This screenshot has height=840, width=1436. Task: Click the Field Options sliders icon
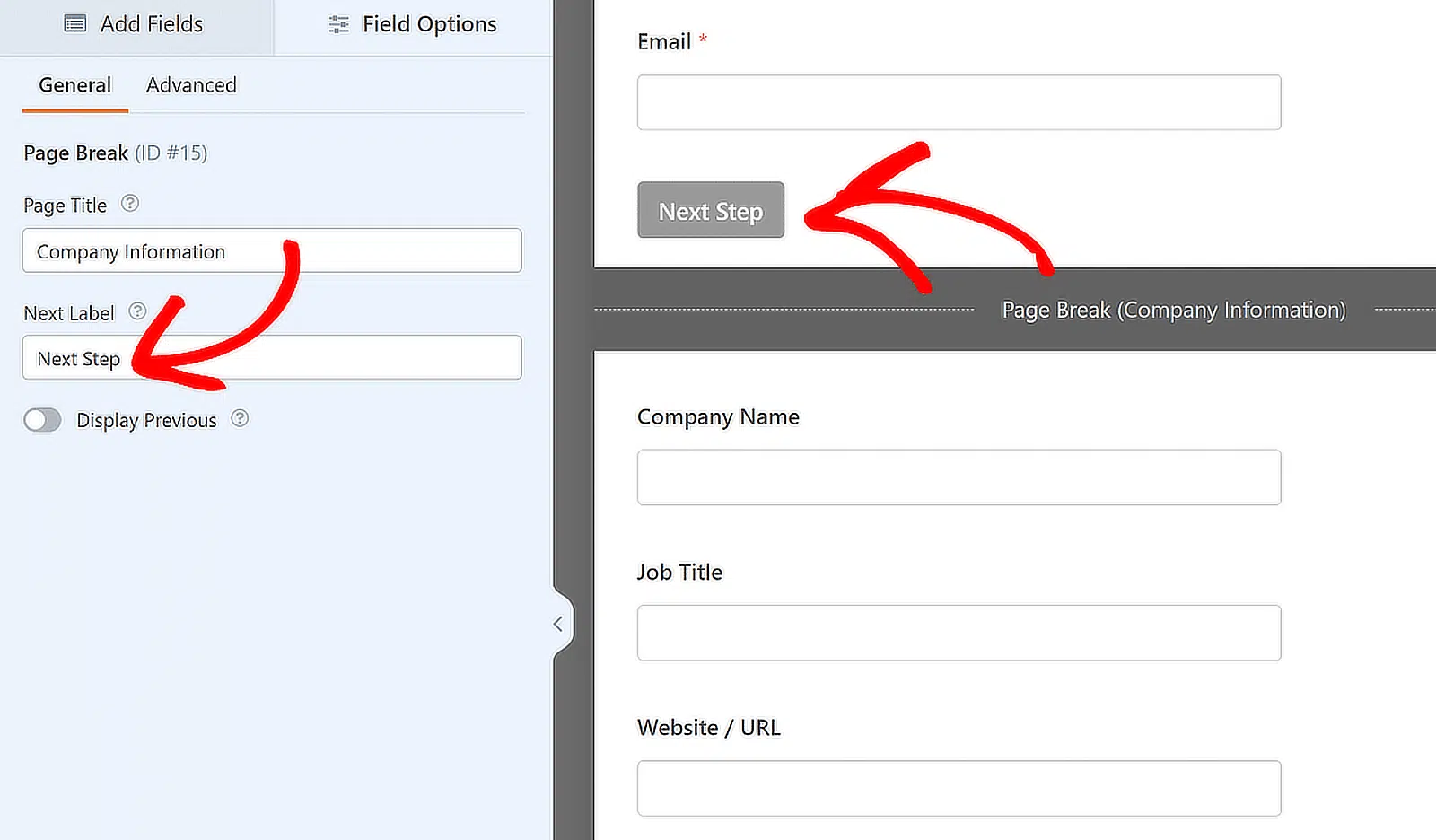338,24
